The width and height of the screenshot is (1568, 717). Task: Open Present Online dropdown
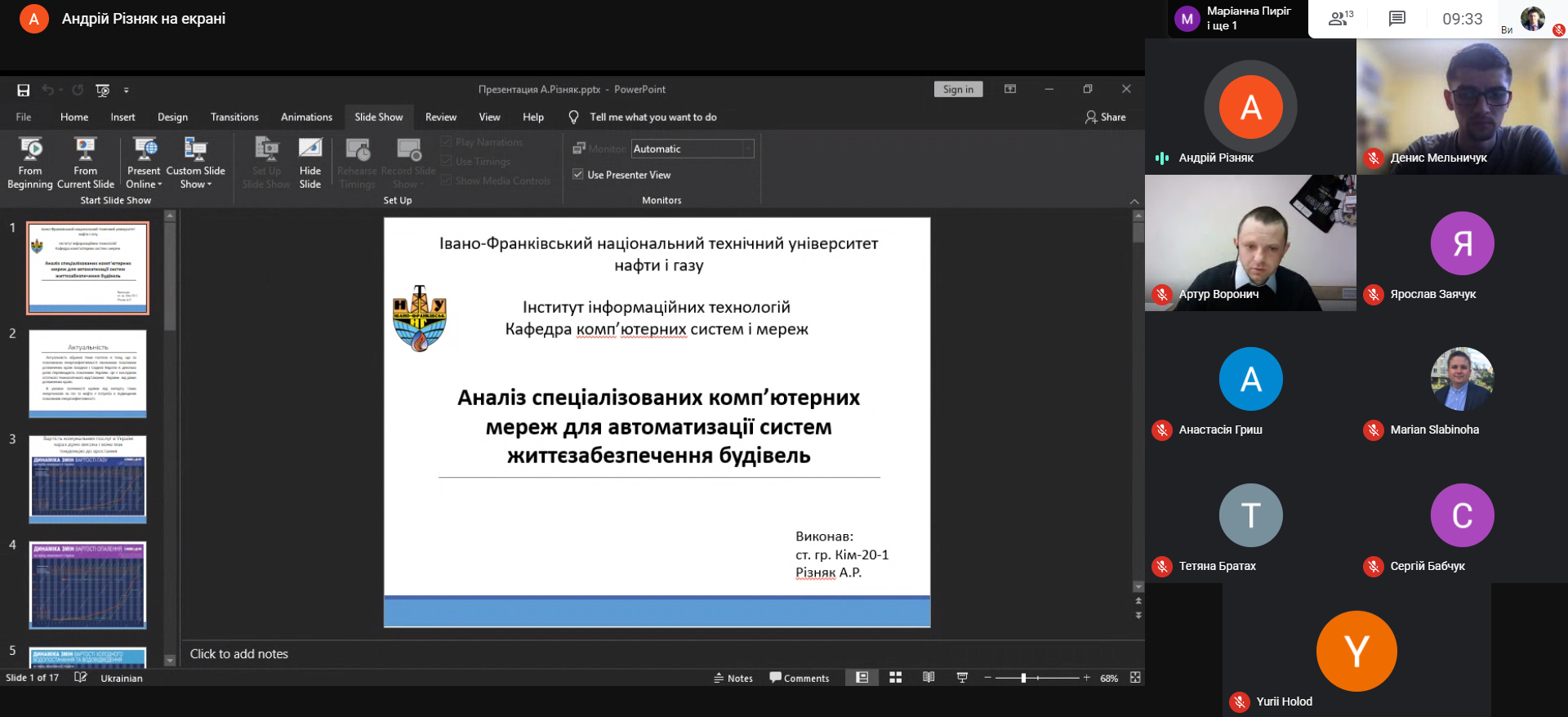(144, 163)
